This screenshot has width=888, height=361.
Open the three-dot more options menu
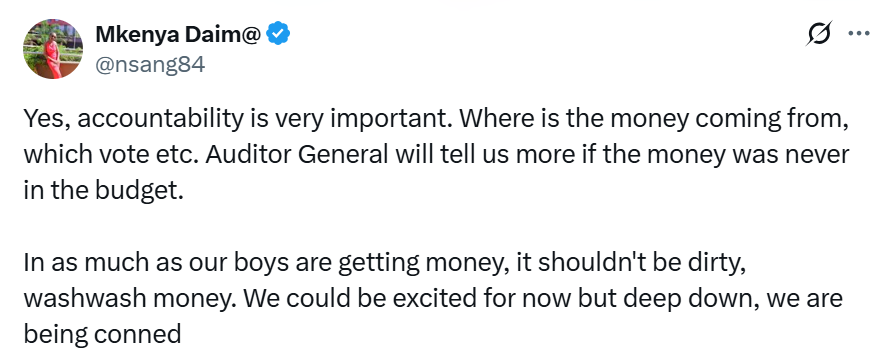pyautogui.click(x=859, y=33)
